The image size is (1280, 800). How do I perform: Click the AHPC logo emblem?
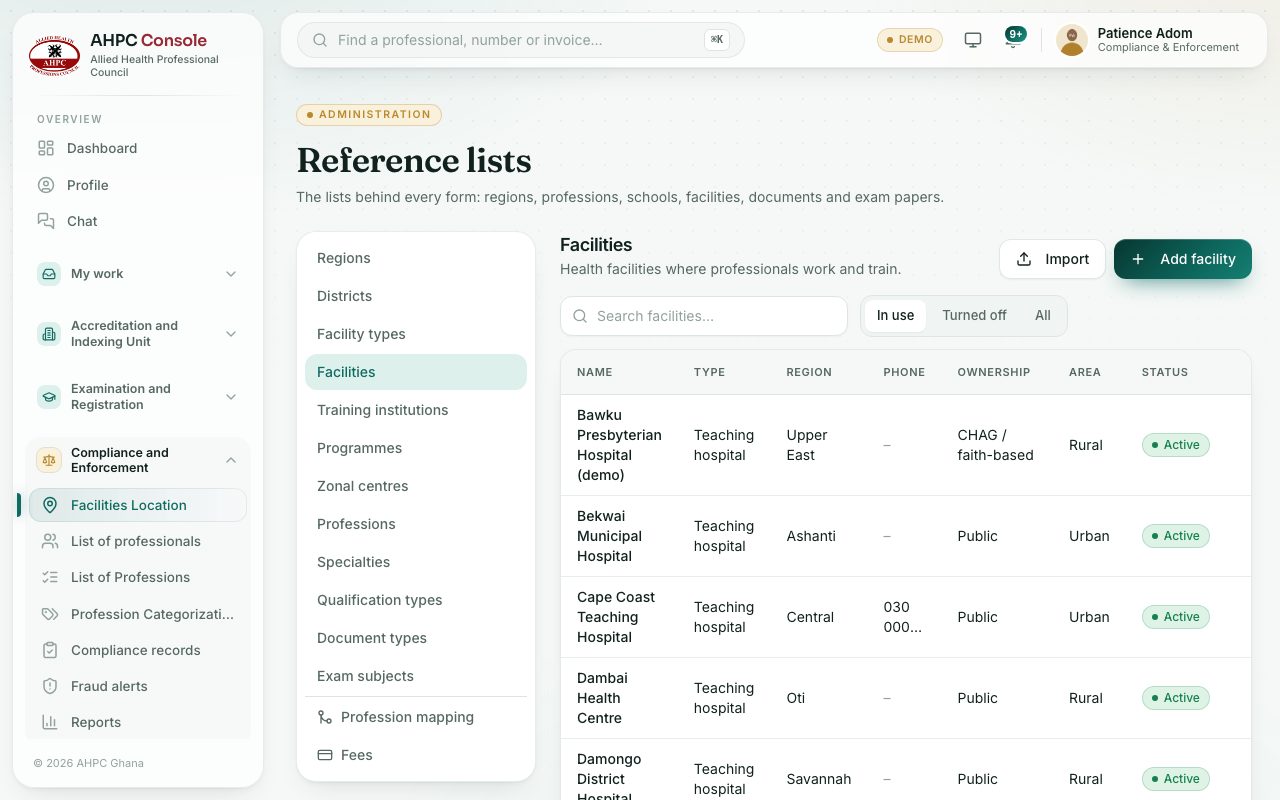tap(54, 55)
